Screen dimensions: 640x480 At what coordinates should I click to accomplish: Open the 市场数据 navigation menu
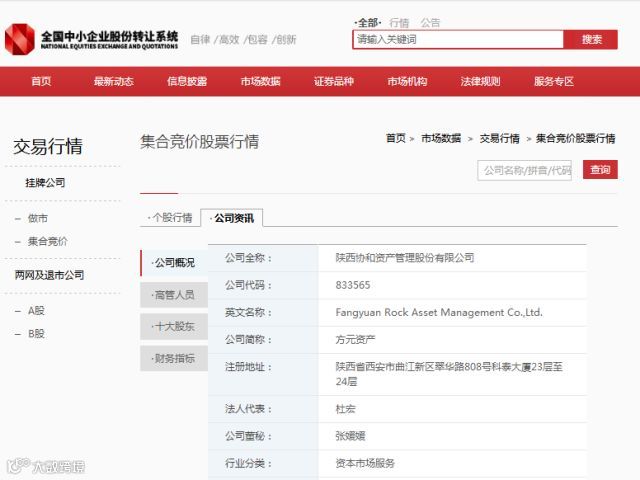260,81
